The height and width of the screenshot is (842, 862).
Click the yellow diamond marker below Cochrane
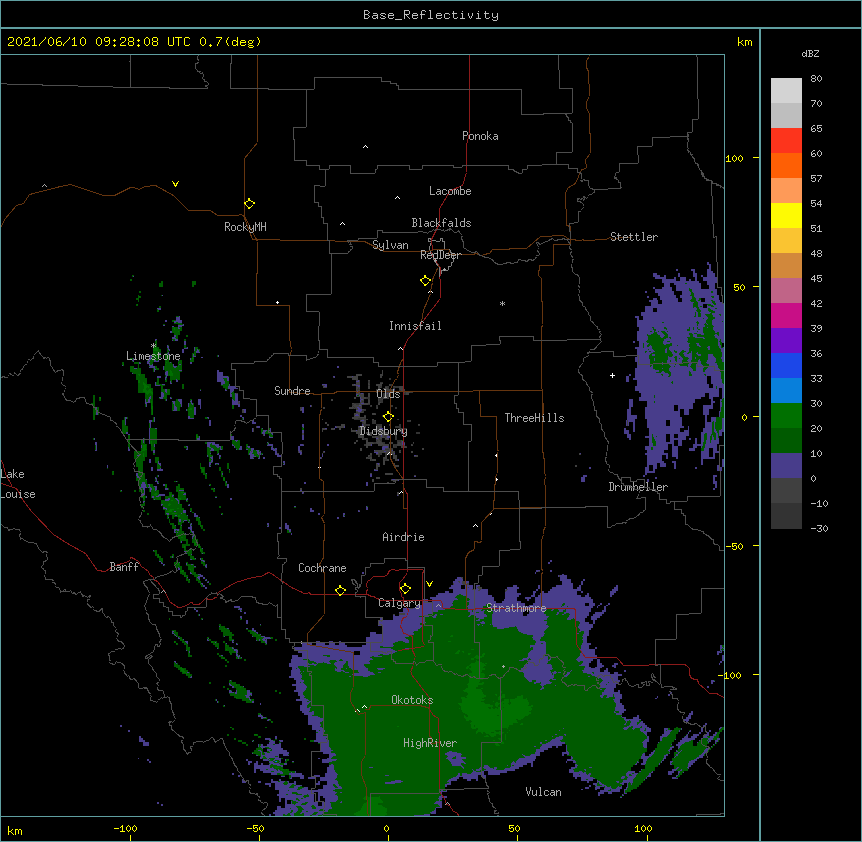(340, 590)
